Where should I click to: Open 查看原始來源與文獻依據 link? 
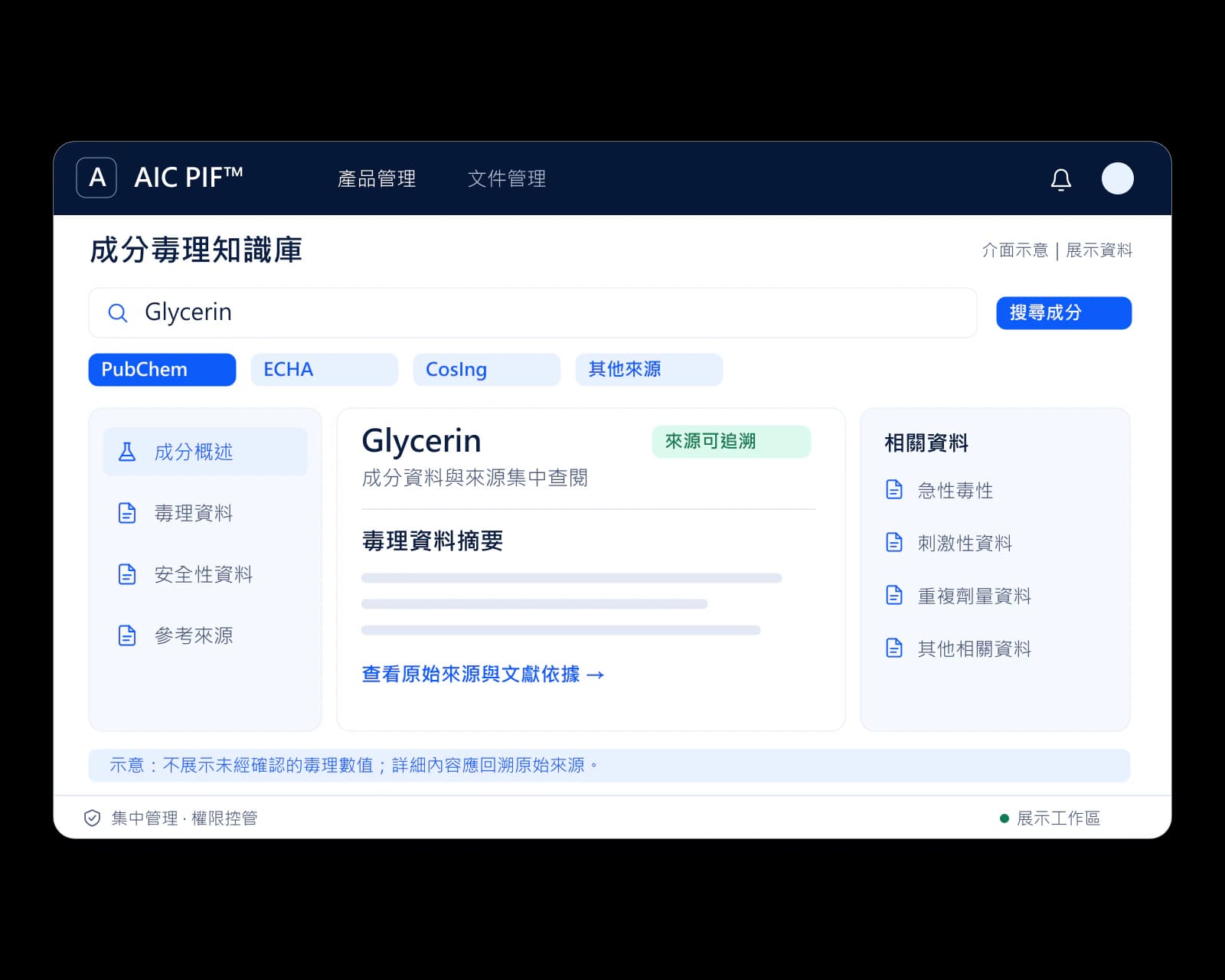point(483,674)
